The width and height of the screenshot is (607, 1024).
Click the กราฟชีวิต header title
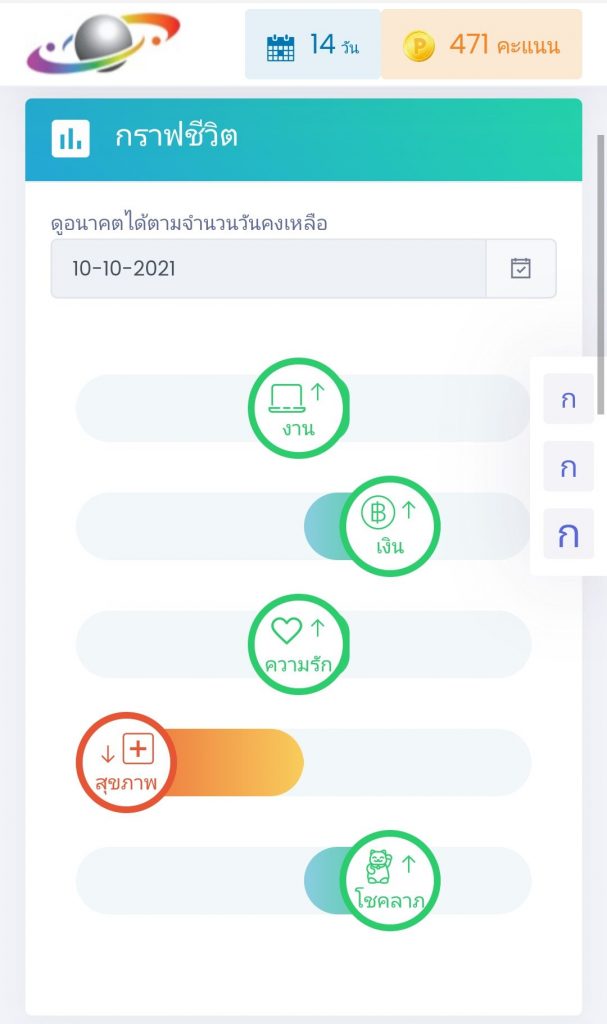176,138
